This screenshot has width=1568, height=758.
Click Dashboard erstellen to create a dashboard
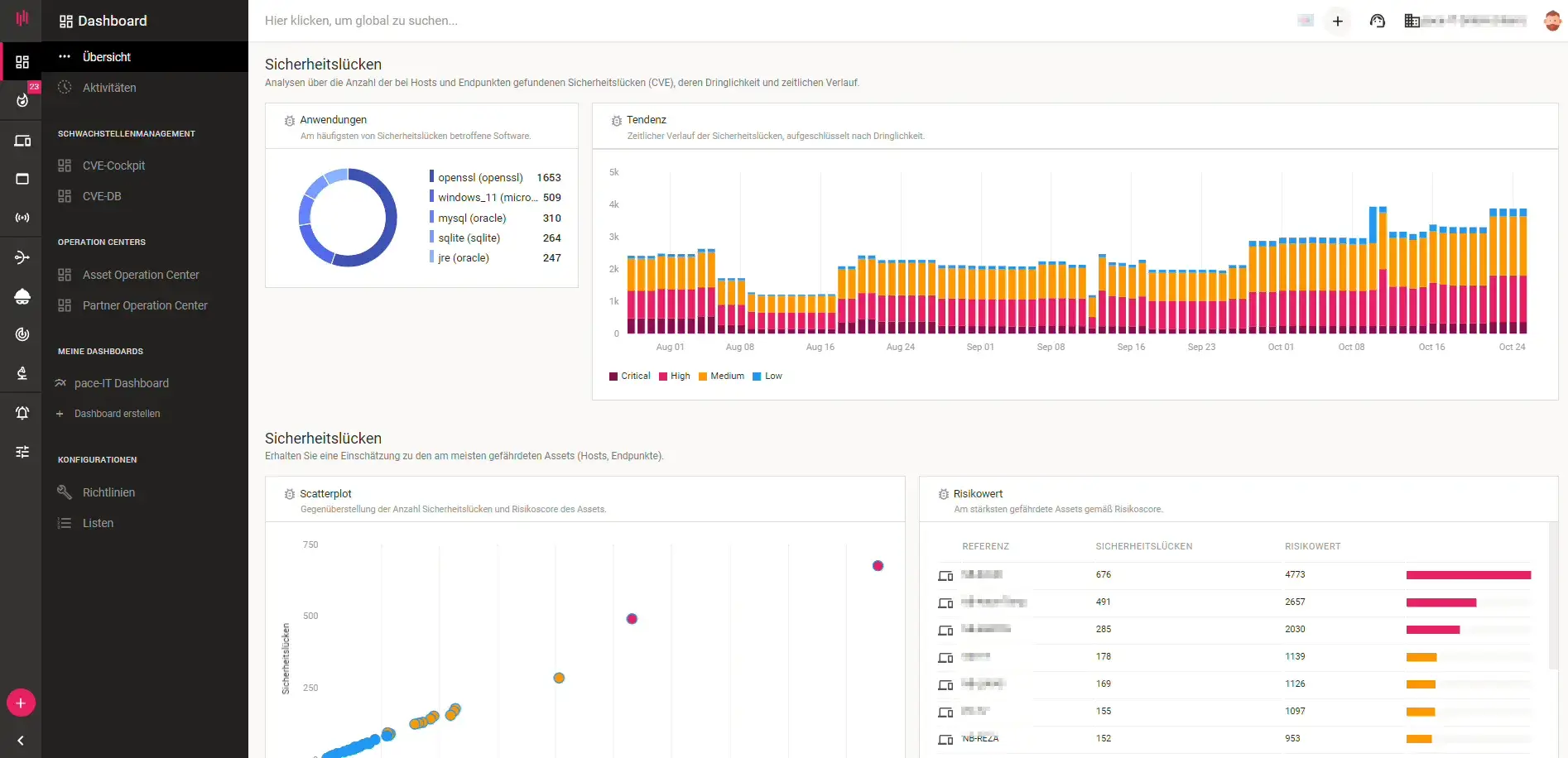point(118,414)
